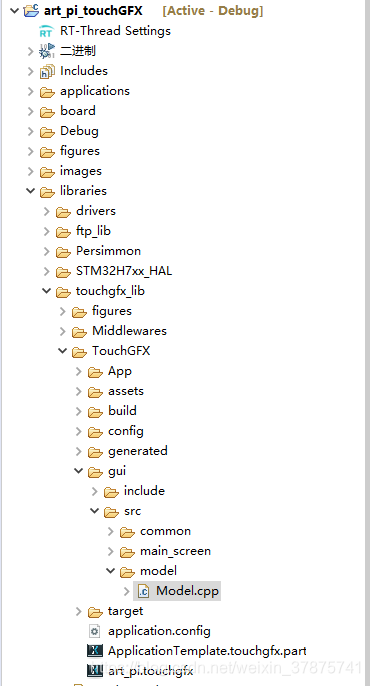
Task: Click the application.config gear file icon
Action: [95, 631]
